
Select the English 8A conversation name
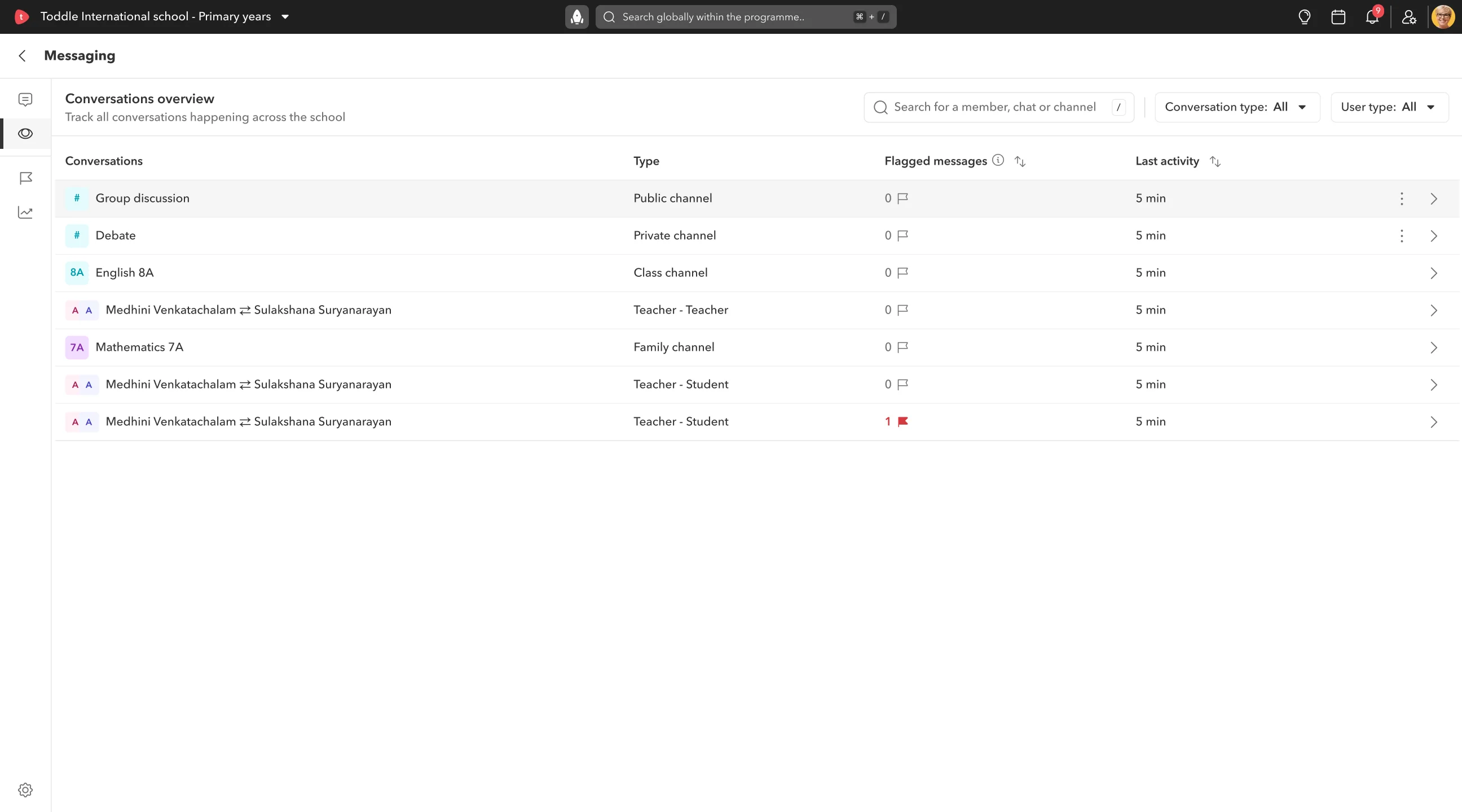[x=124, y=272]
